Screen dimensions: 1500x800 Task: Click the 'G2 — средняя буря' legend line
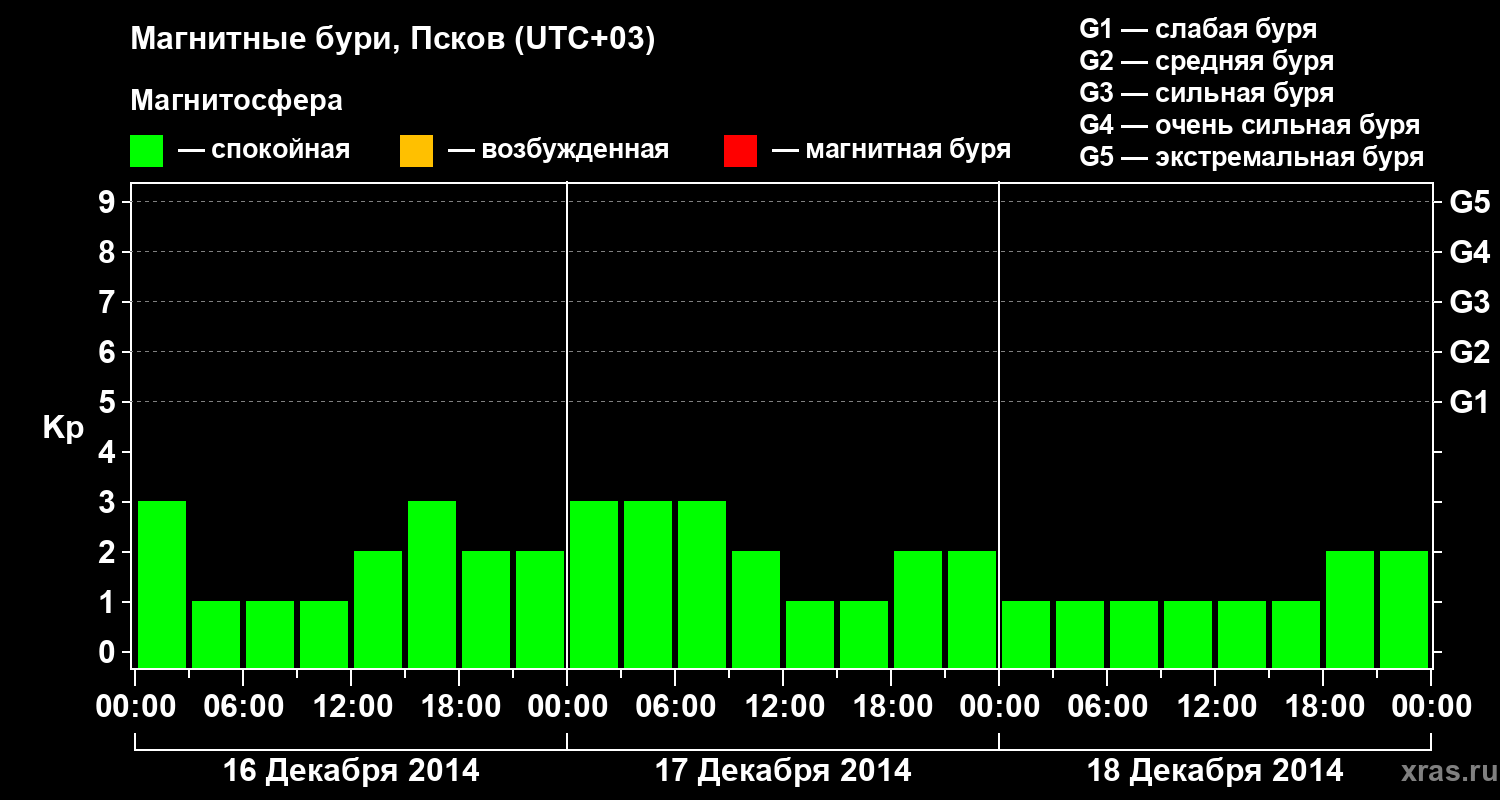[x=1207, y=61]
